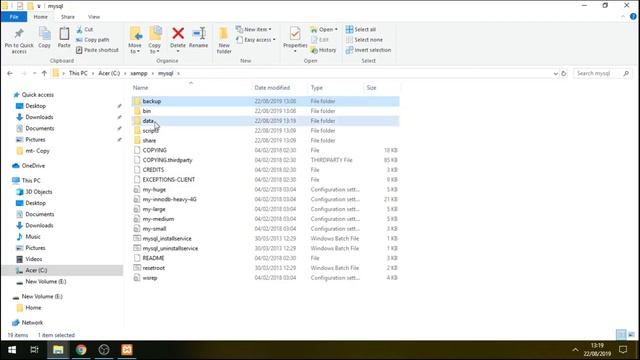Click Acer (C:) in address bar
The image size is (640, 360).
point(109,73)
